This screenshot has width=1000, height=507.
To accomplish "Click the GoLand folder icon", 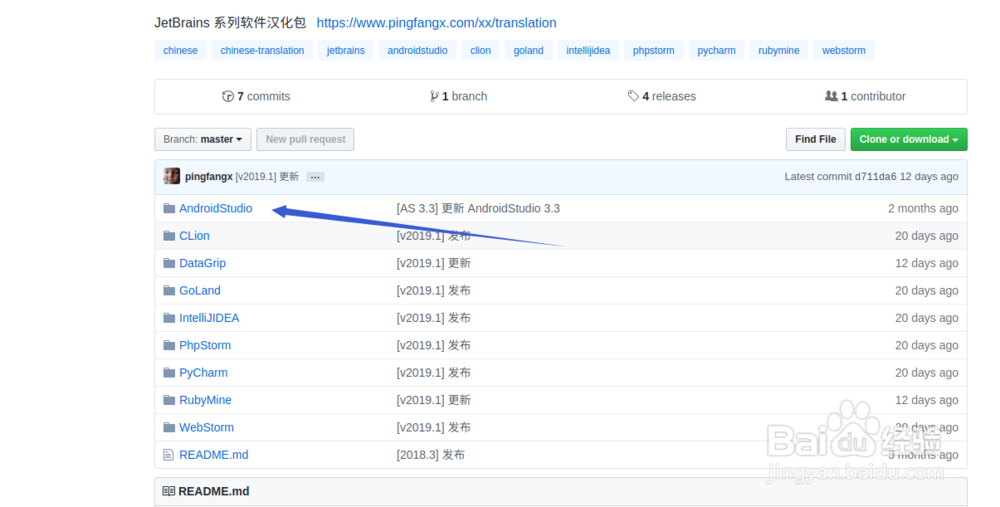I will tap(169, 291).
